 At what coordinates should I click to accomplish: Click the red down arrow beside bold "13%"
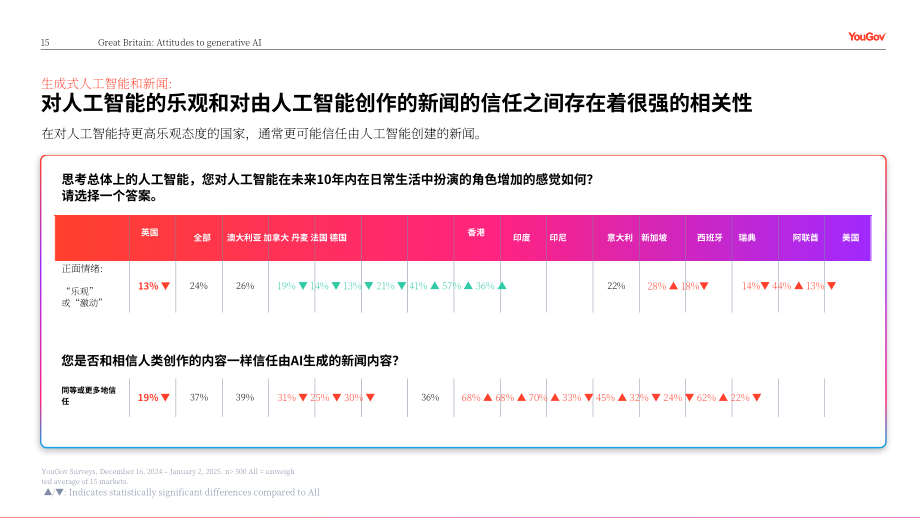[x=165, y=286]
